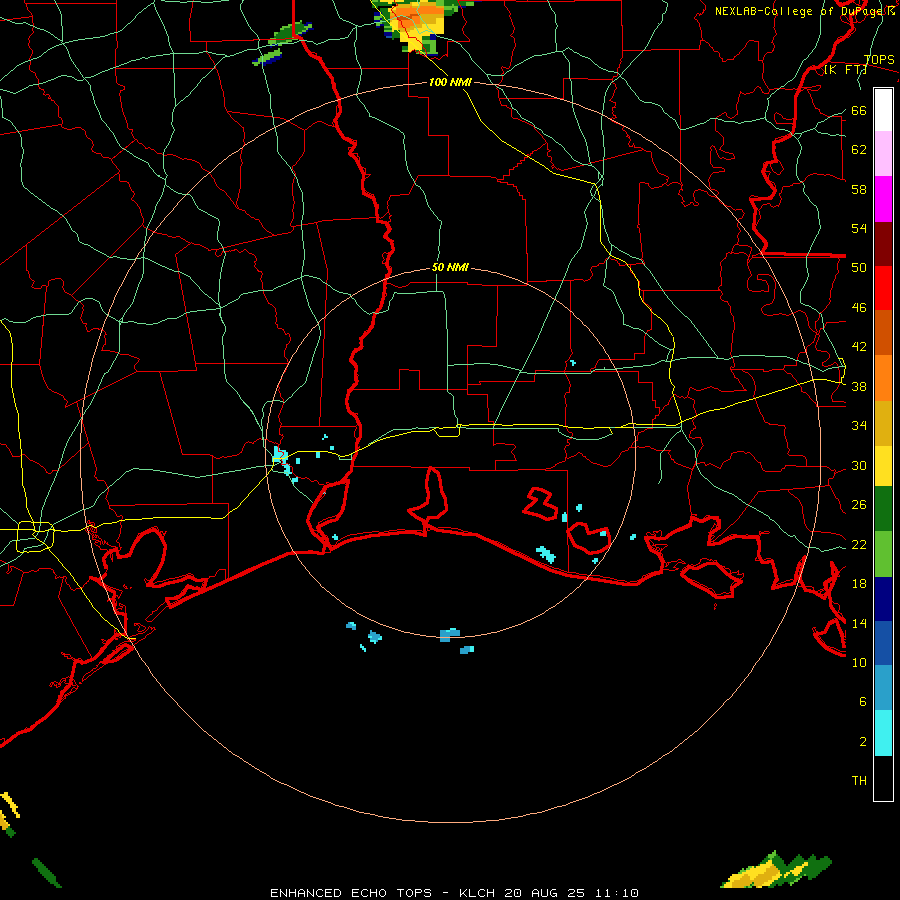900x900 pixels.
Task: Click the legend value 30
Action: [x=859, y=465]
